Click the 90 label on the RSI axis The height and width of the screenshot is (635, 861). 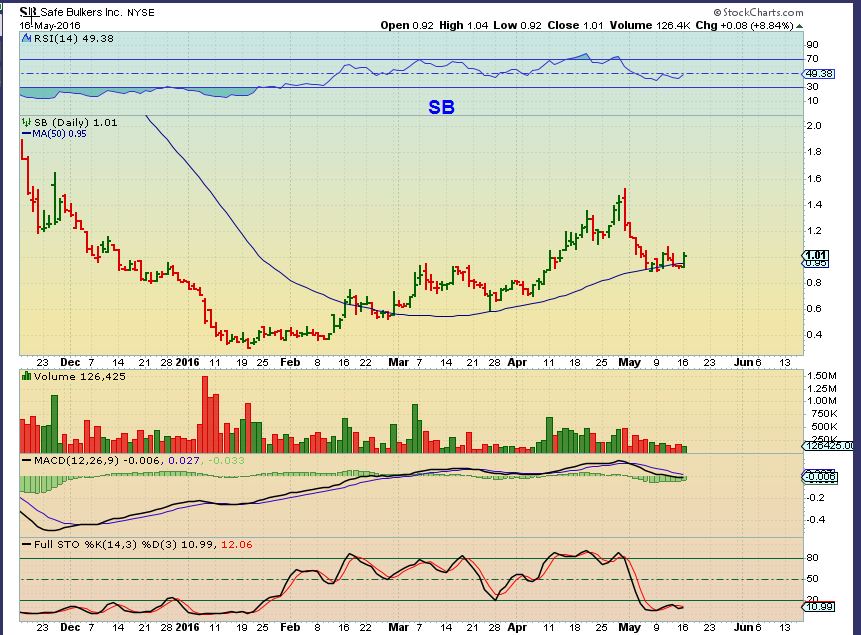(x=812, y=45)
